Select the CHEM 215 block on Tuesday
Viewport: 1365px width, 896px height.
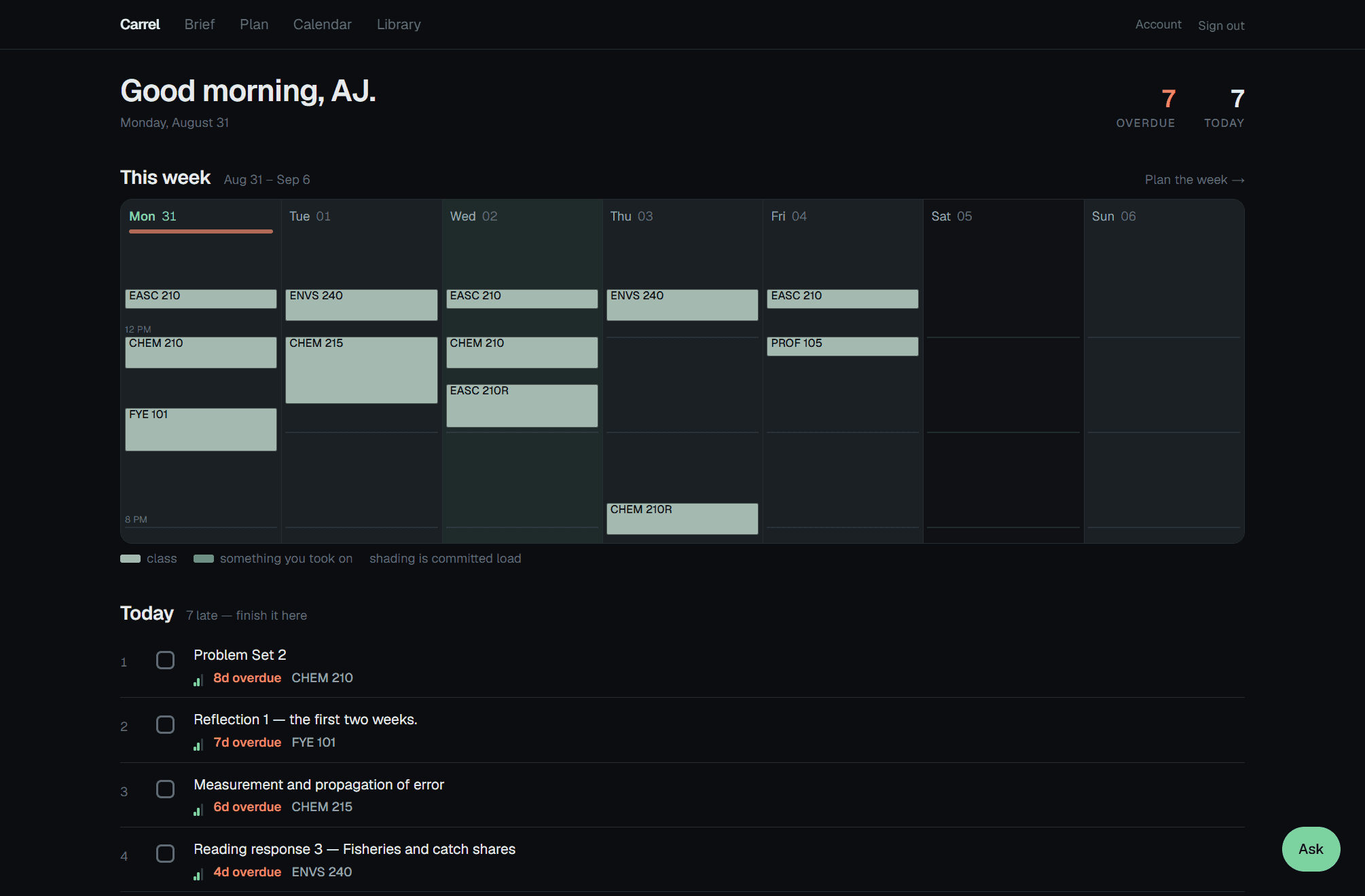(x=361, y=370)
